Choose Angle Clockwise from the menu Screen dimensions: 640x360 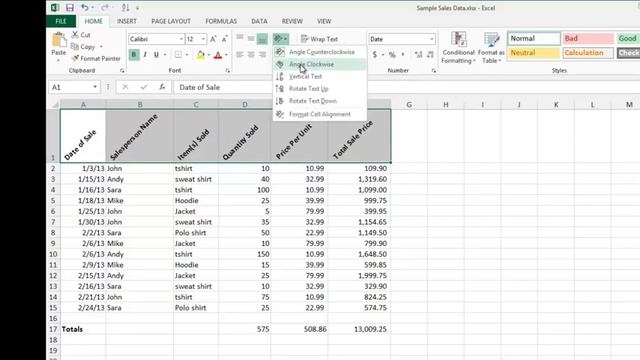pyautogui.click(x=320, y=64)
